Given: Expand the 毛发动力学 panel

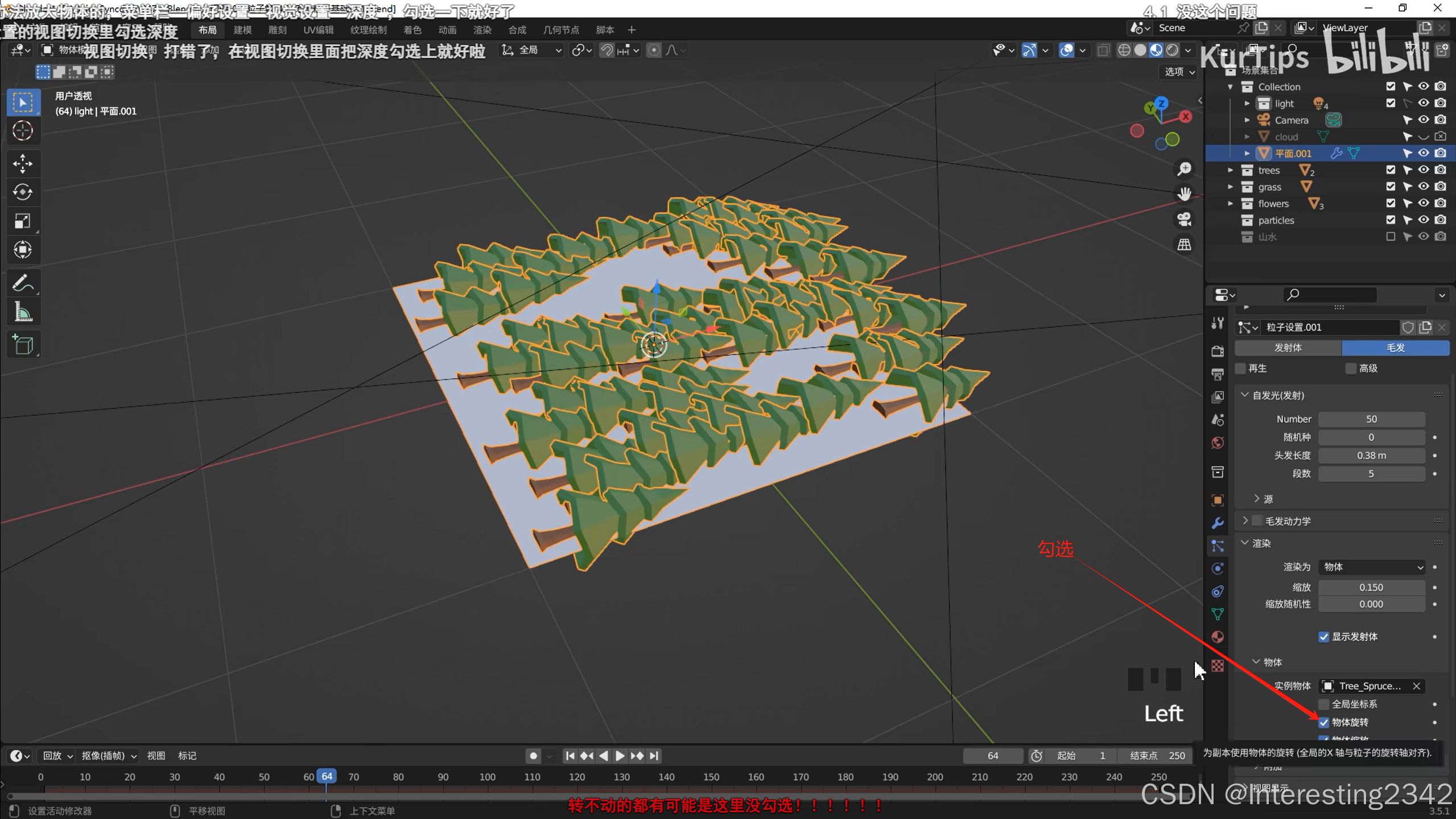Looking at the screenshot, I should (x=1245, y=521).
